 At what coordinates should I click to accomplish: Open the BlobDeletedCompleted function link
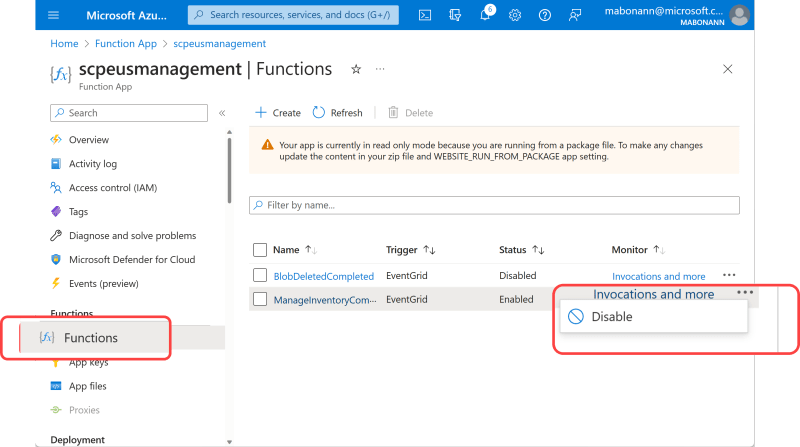pos(323,276)
